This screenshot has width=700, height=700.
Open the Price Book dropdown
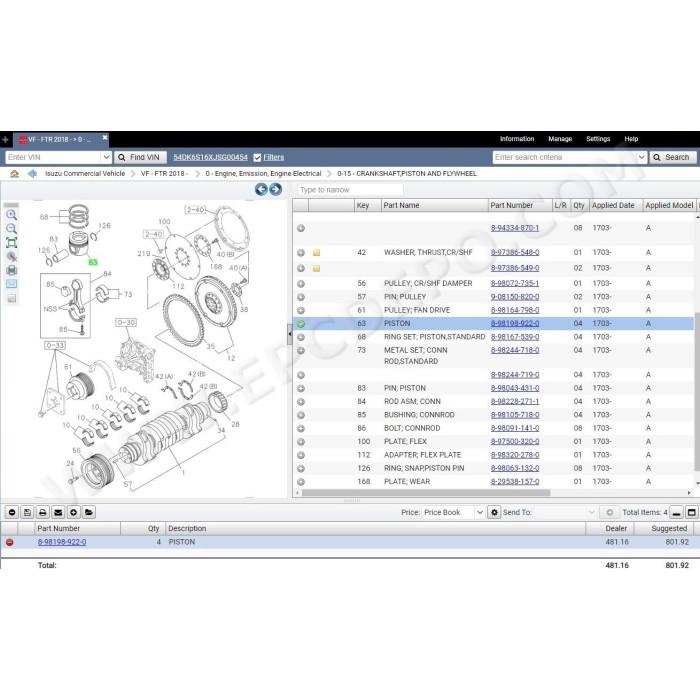coord(479,512)
